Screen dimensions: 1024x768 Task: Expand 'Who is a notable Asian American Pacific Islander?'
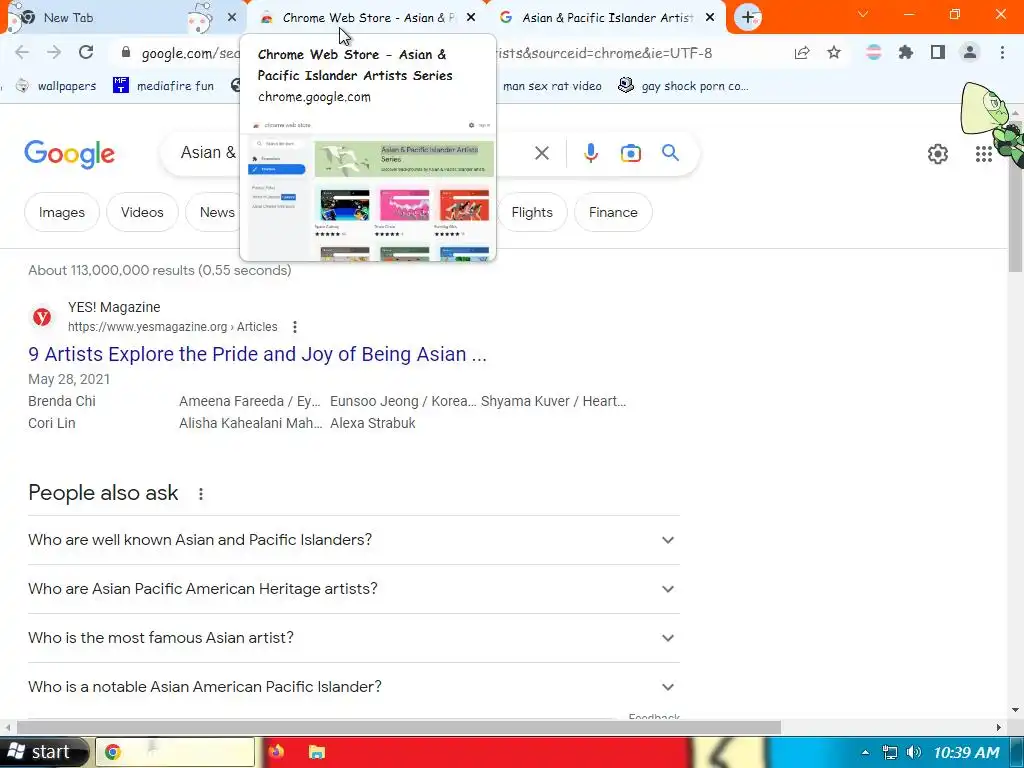354,687
